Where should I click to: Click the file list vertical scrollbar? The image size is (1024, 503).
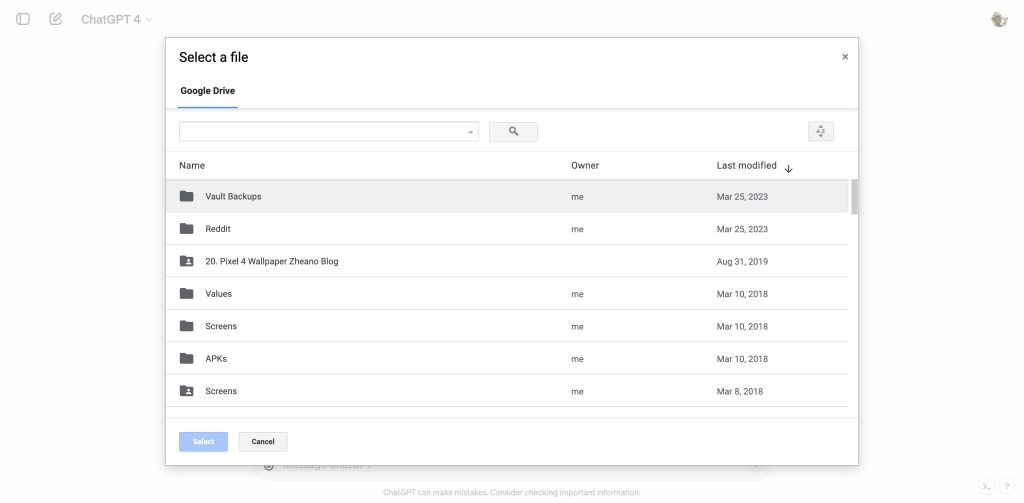coord(854,197)
